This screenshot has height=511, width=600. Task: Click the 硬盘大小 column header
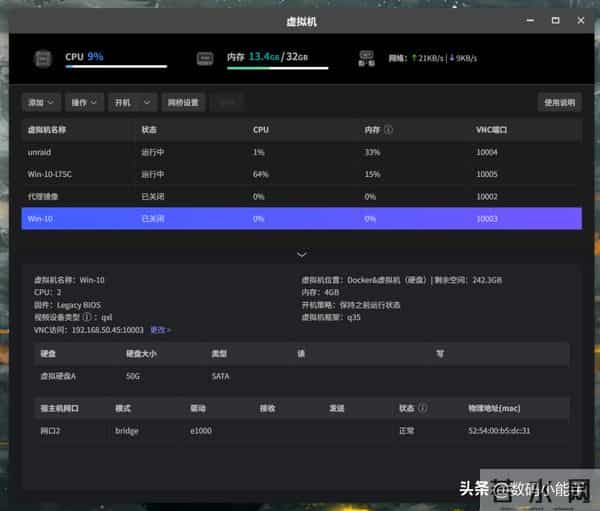(141, 354)
